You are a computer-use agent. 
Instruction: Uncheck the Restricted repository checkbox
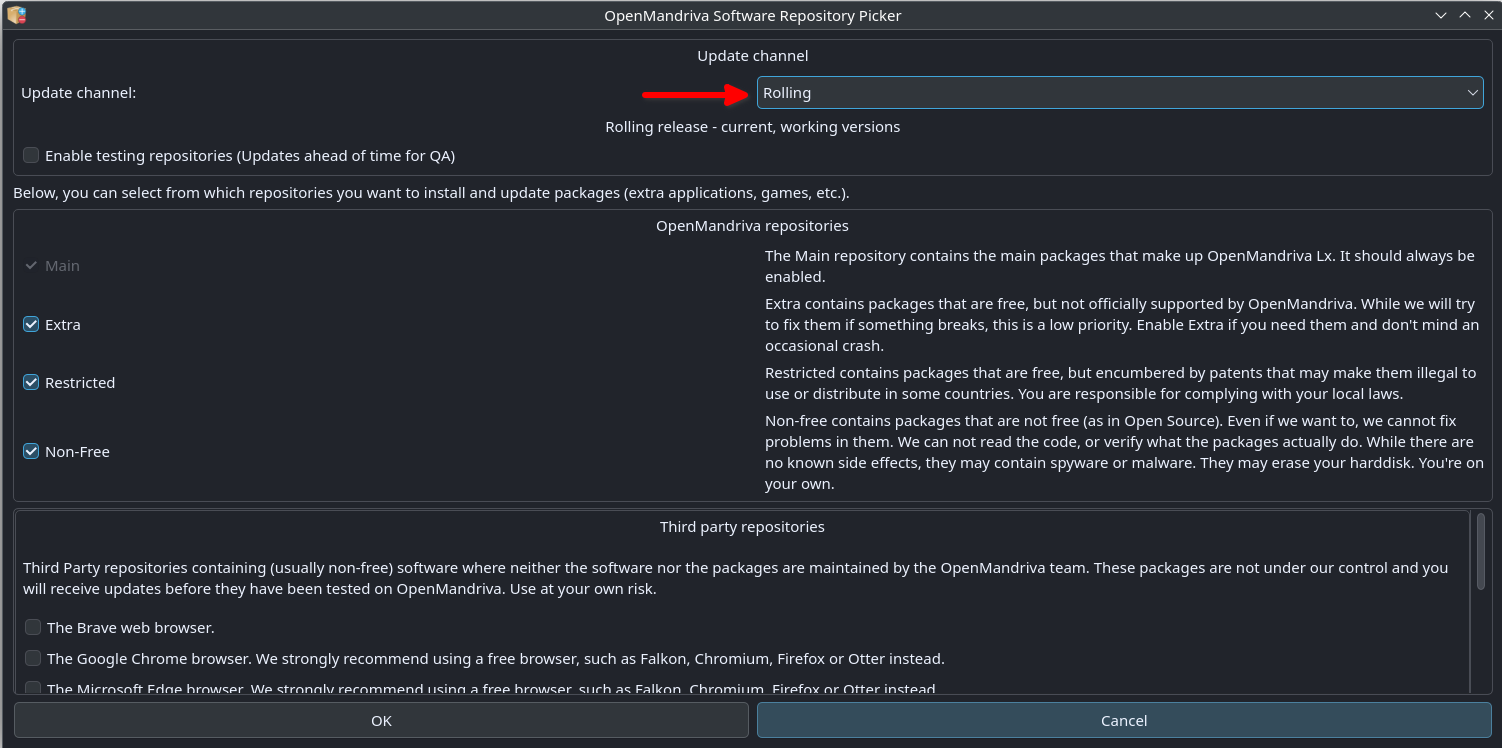31,382
